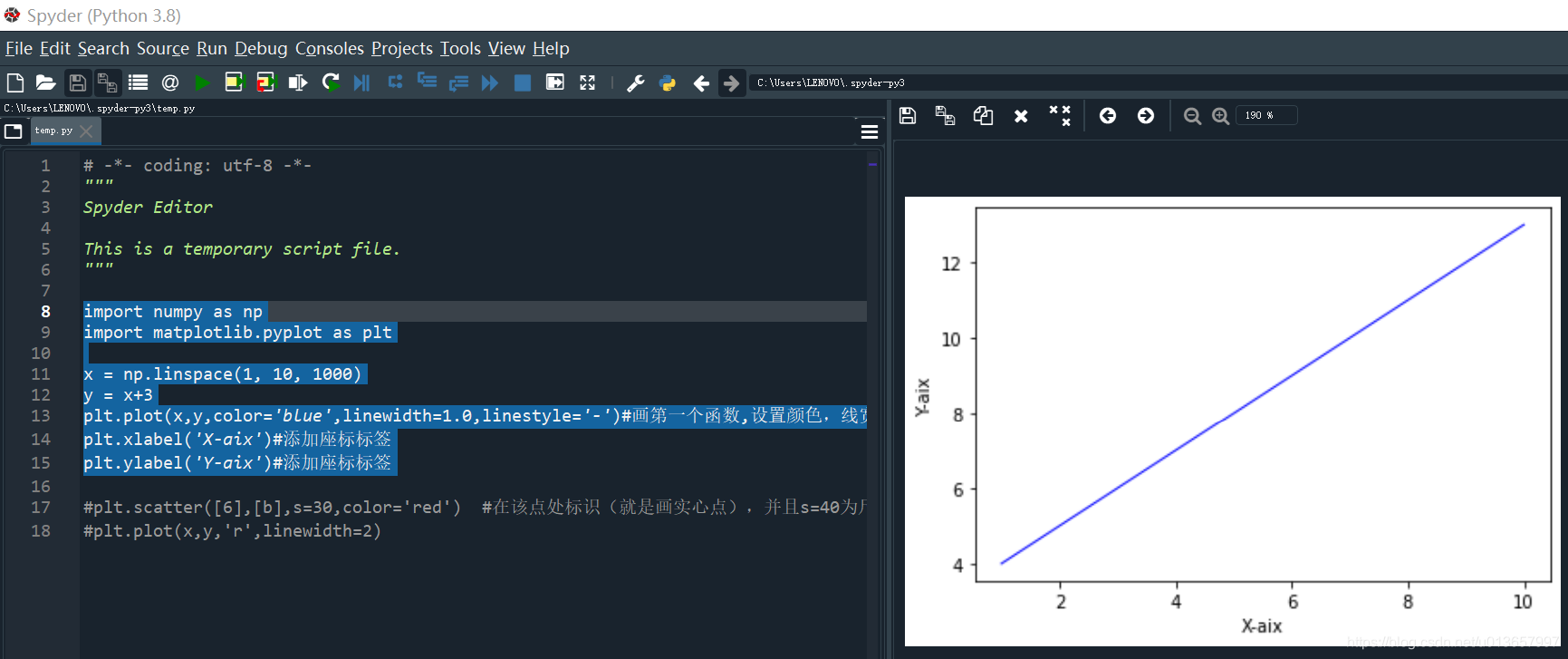Open the editor pane options hamburger menu

coord(870,131)
